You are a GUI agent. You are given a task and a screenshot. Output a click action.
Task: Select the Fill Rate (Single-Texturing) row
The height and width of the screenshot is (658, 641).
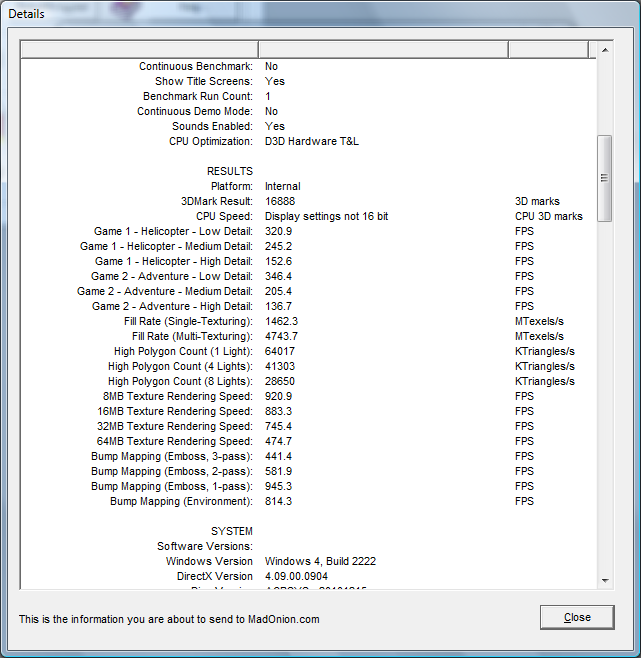pos(188,321)
